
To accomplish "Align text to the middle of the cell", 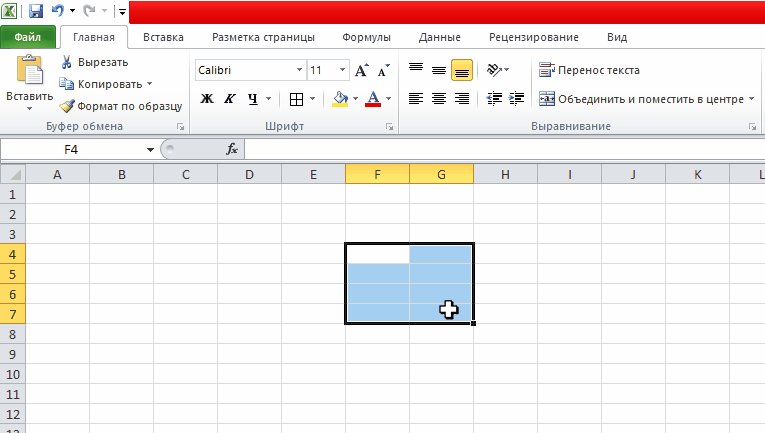I will click(x=439, y=70).
